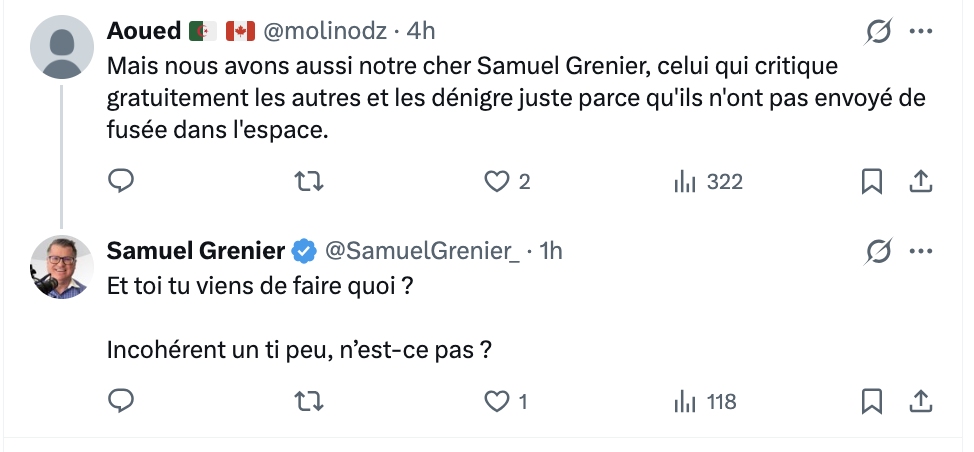Repost Samuel Grenier's tweet
Screen dimensions: 974x452
coord(311,402)
